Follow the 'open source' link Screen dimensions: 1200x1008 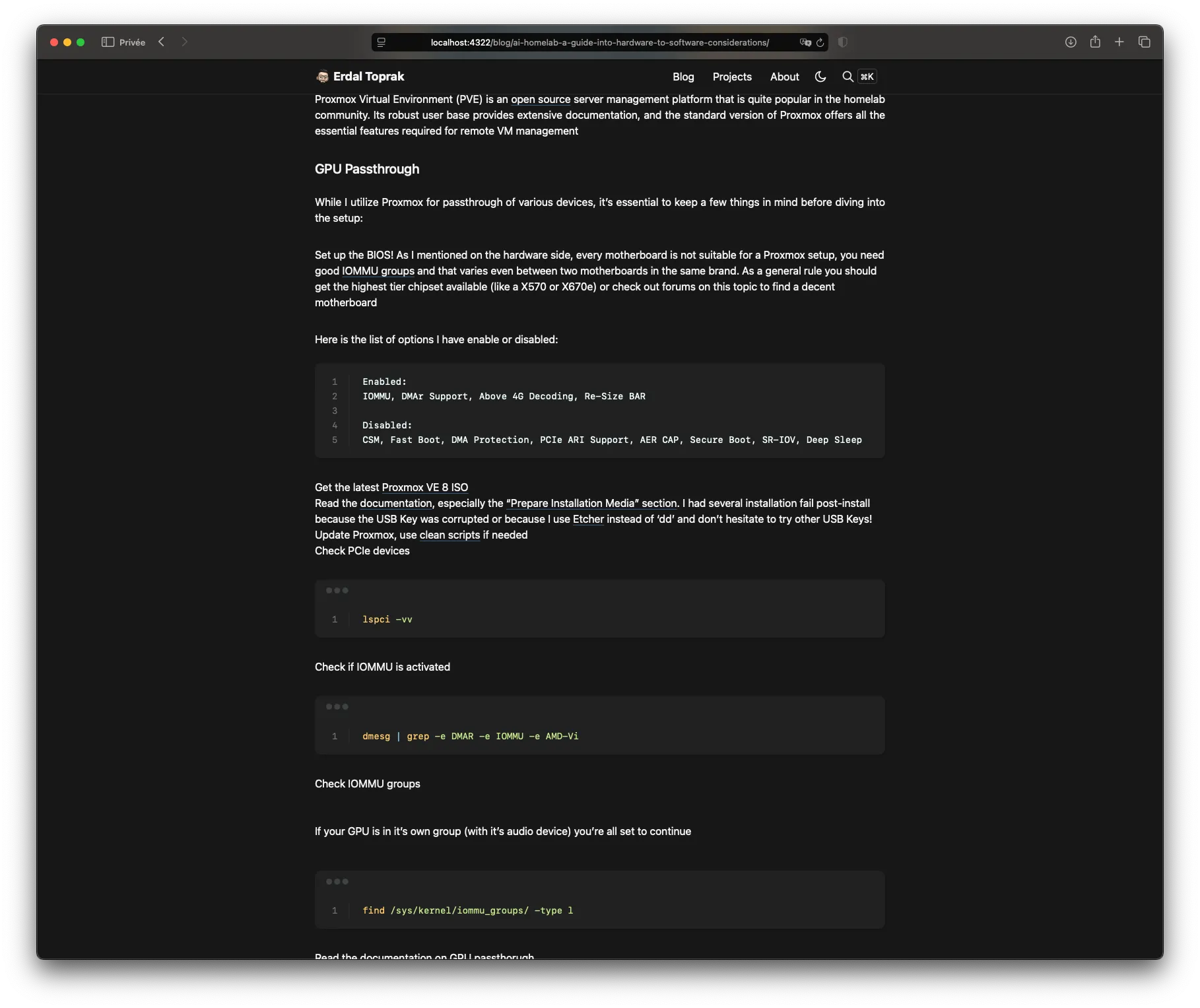click(x=540, y=99)
